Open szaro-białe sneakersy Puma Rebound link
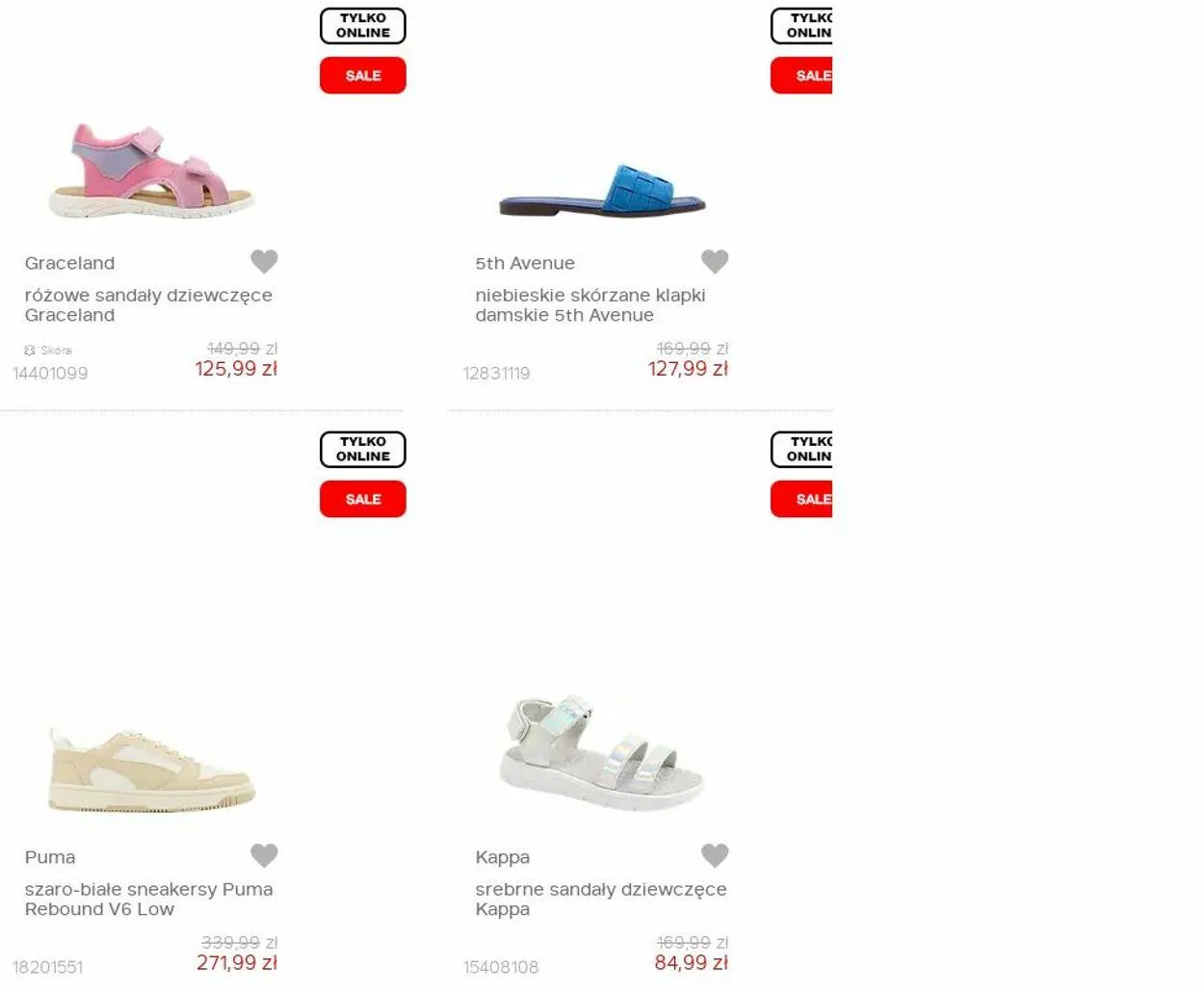Screen dimensions: 1204x993 tap(148, 900)
